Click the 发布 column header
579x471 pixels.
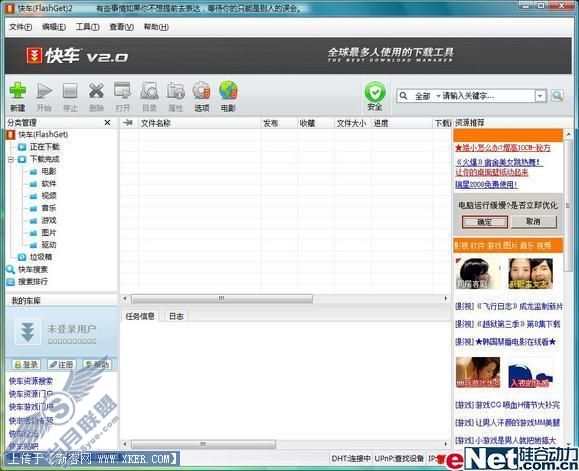279,123
